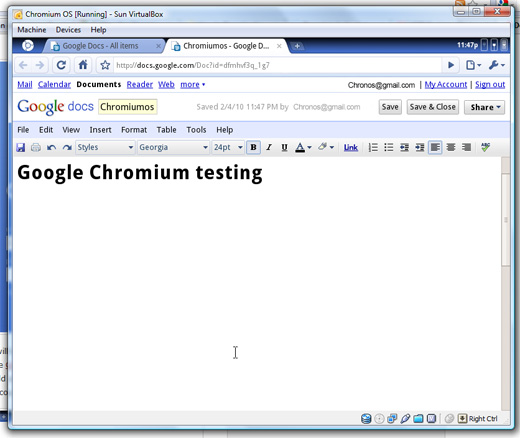Align text right
The image size is (520, 438).
pos(466,147)
